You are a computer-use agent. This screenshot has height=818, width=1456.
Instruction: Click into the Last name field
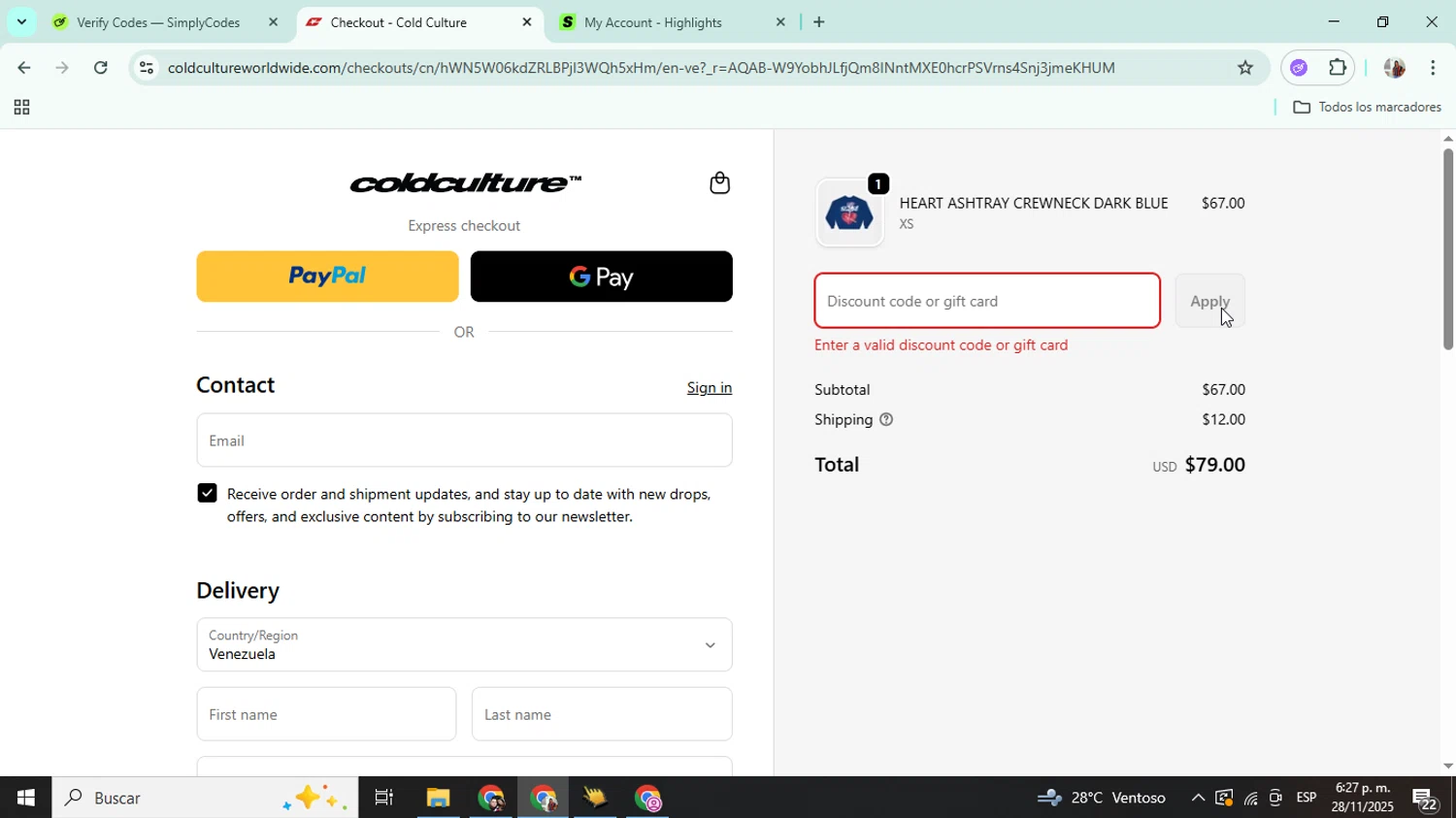point(602,714)
